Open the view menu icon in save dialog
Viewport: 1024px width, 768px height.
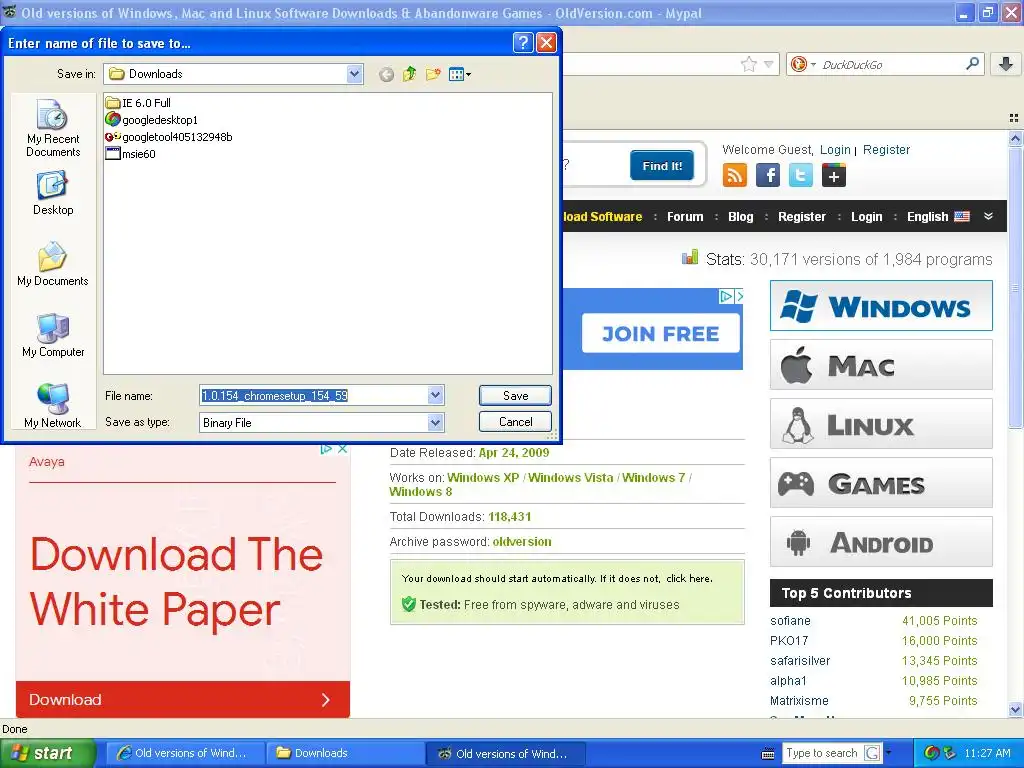click(460, 74)
